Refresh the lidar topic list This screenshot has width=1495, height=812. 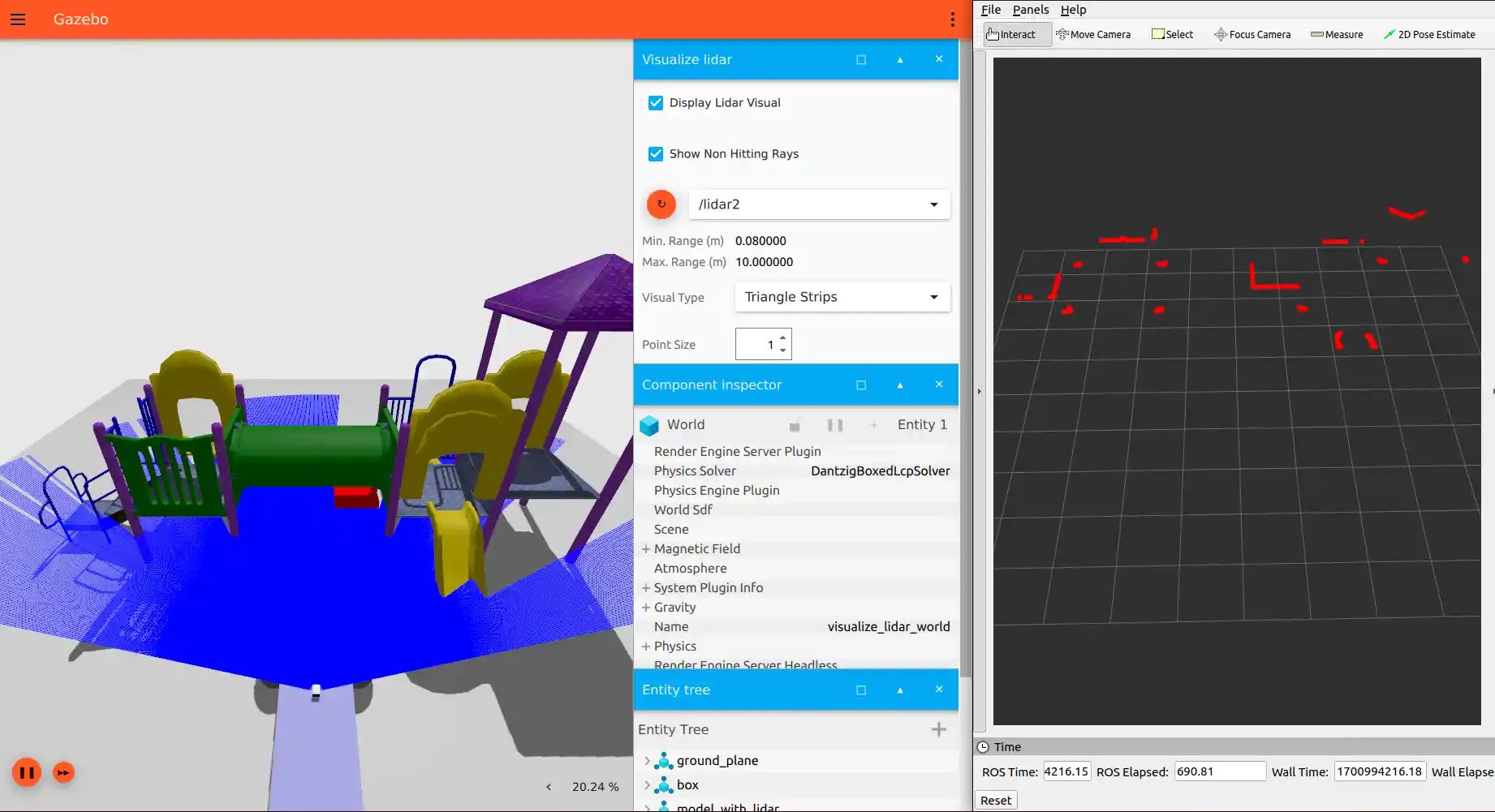pos(661,204)
